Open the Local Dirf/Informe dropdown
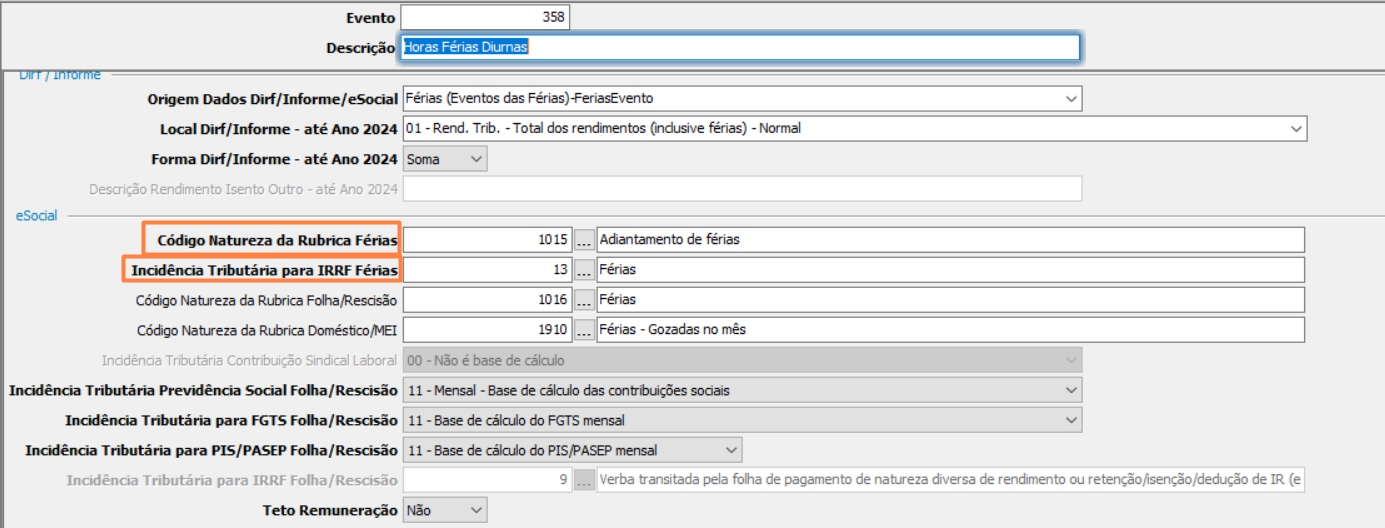Viewport: 1385px width, 528px height. click(1296, 129)
